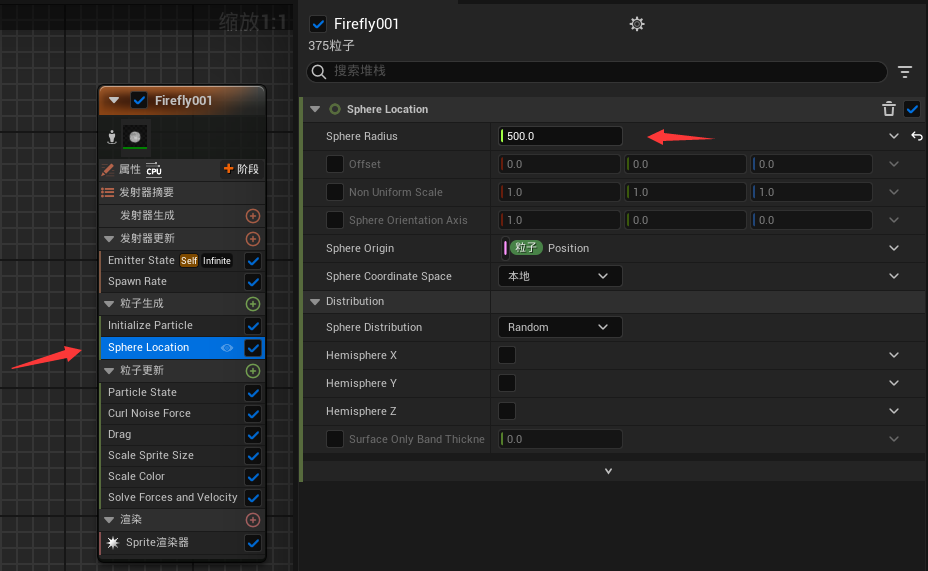The image size is (928, 571).
Task: Click the Infinite tag on Emitter State
Action: [x=217, y=261]
